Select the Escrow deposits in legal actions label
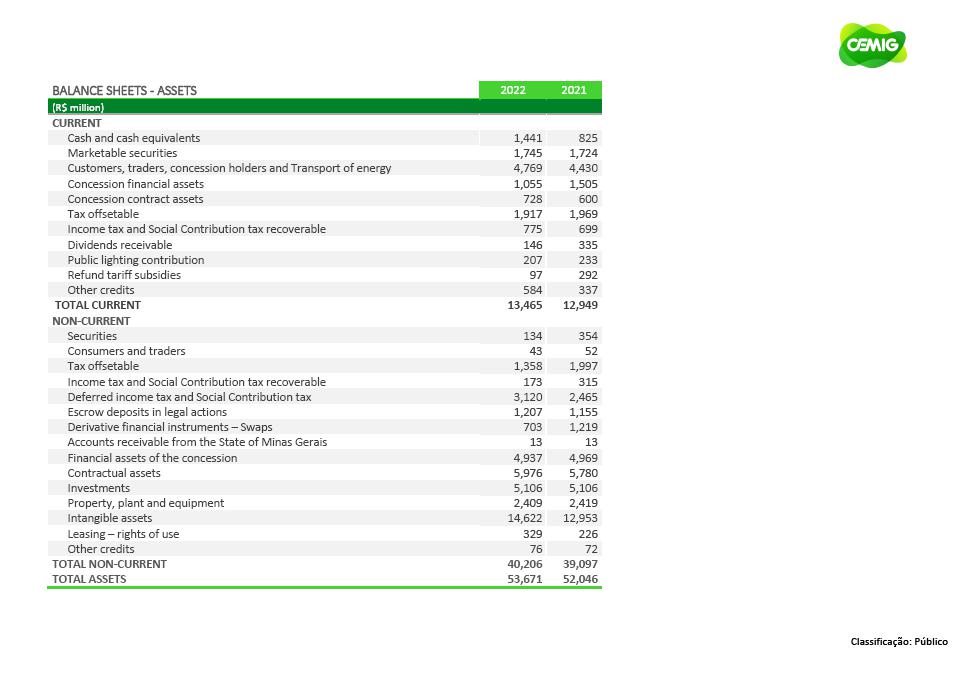The width and height of the screenshot is (954, 674). tap(147, 412)
